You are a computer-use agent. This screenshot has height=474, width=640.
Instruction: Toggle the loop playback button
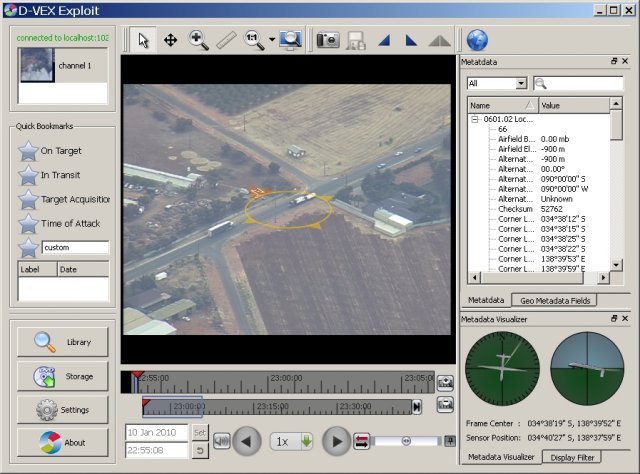coord(362,441)
